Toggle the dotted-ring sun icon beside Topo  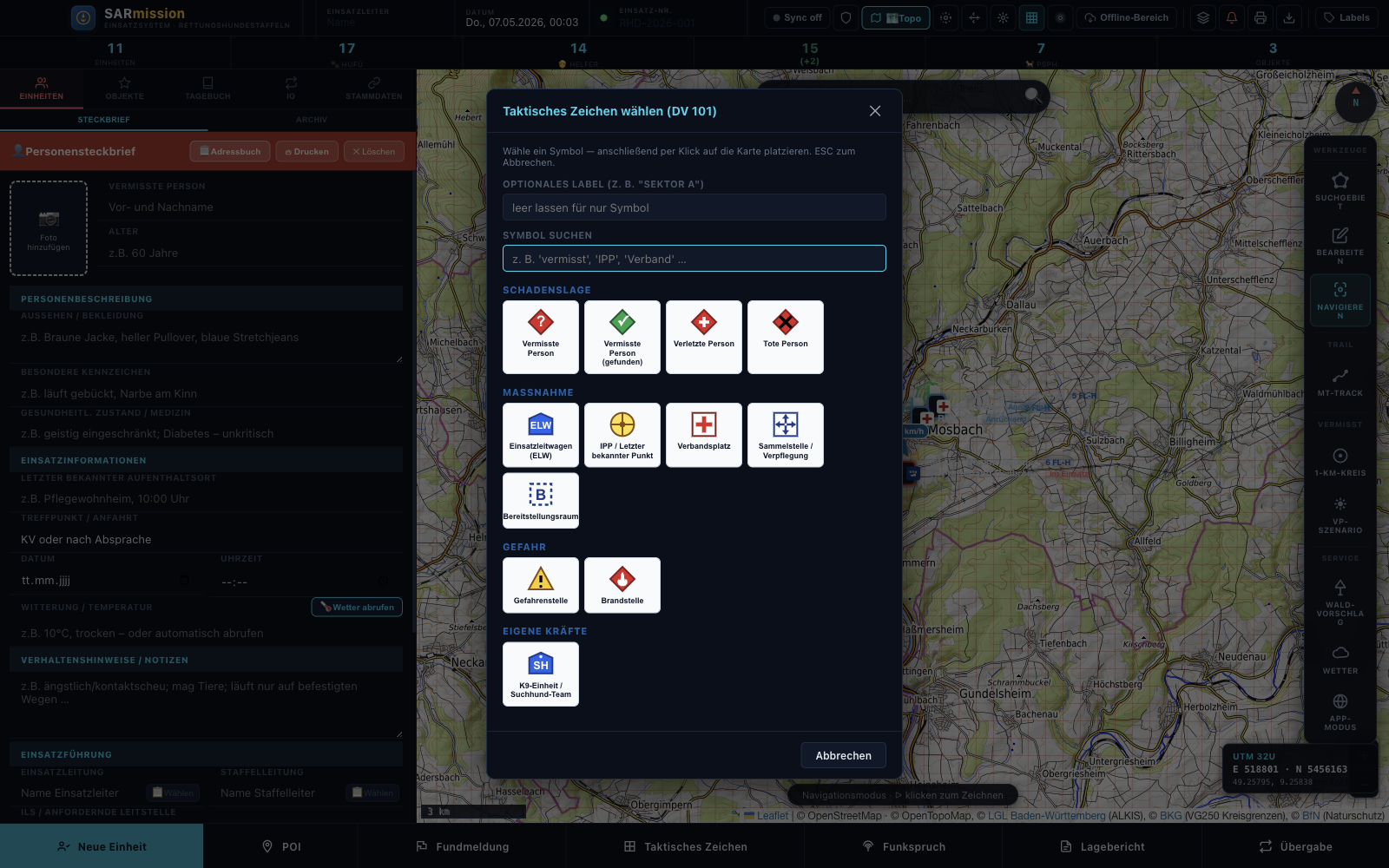945,17
